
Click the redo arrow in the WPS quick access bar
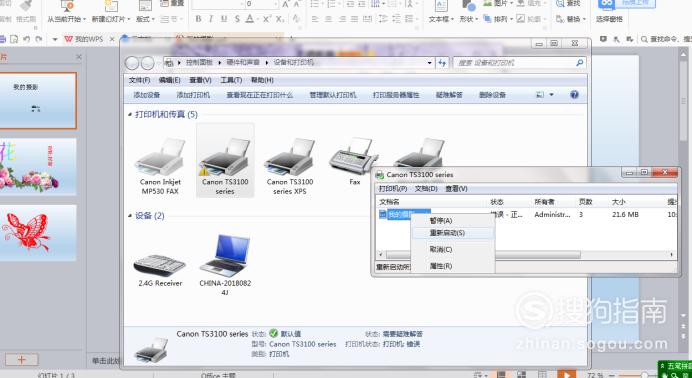(39, 39)
